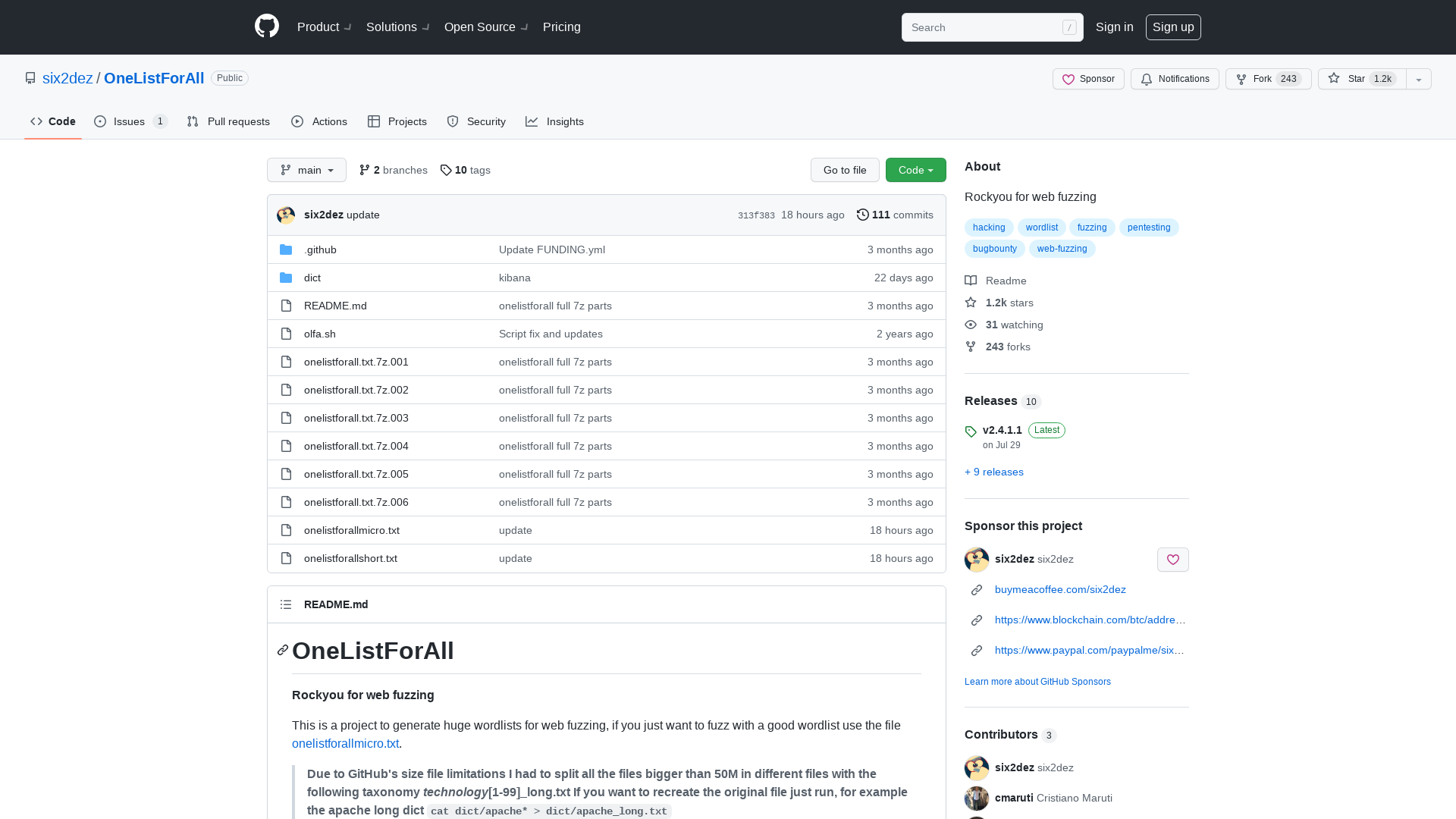
Task: Open onelistforallmicro.txt link in README text
Action: (345, 743)
